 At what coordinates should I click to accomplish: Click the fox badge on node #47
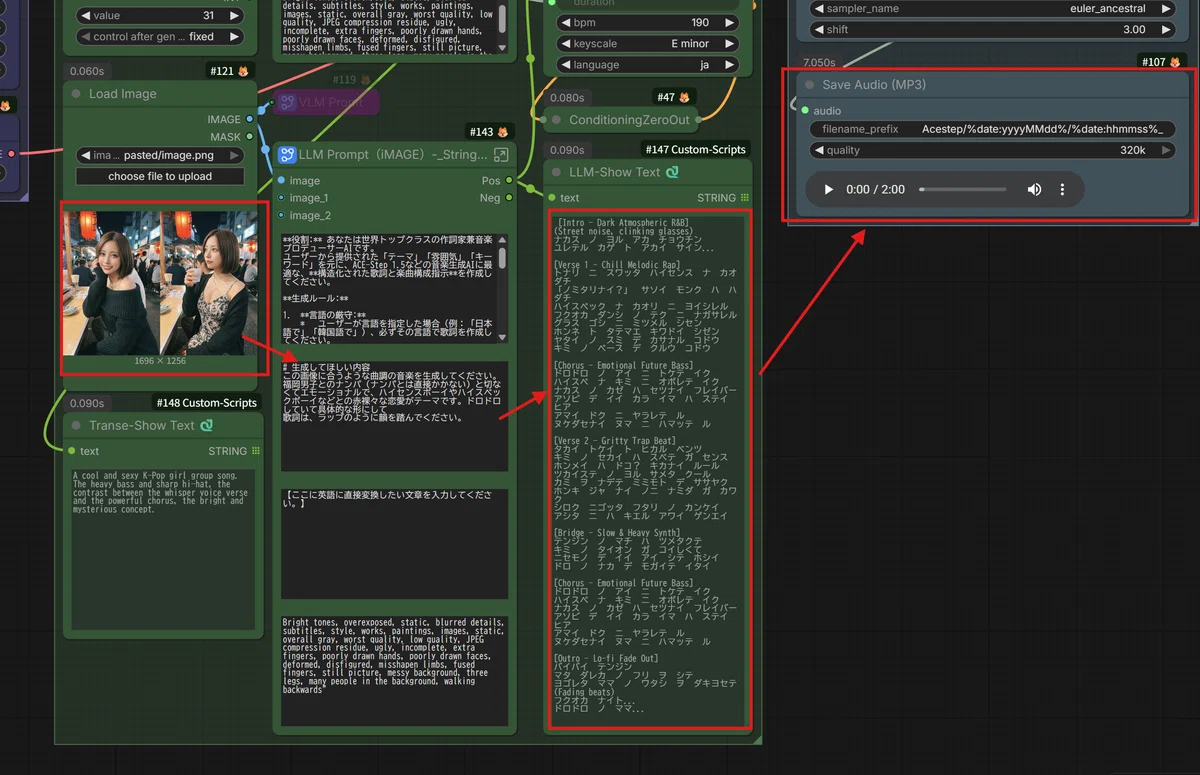tap(685, 97)
